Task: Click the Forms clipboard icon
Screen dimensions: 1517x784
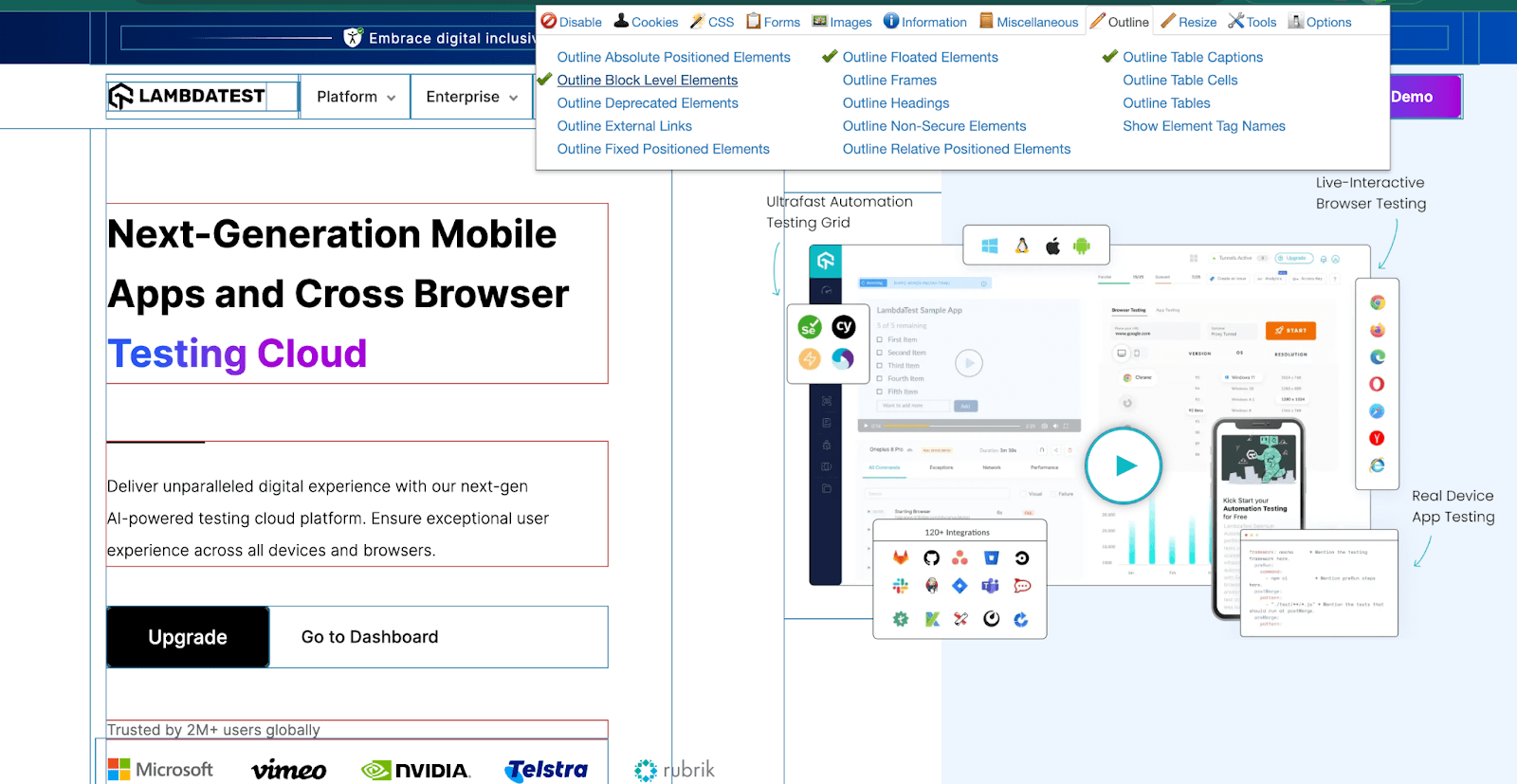Action: point(754,21)
